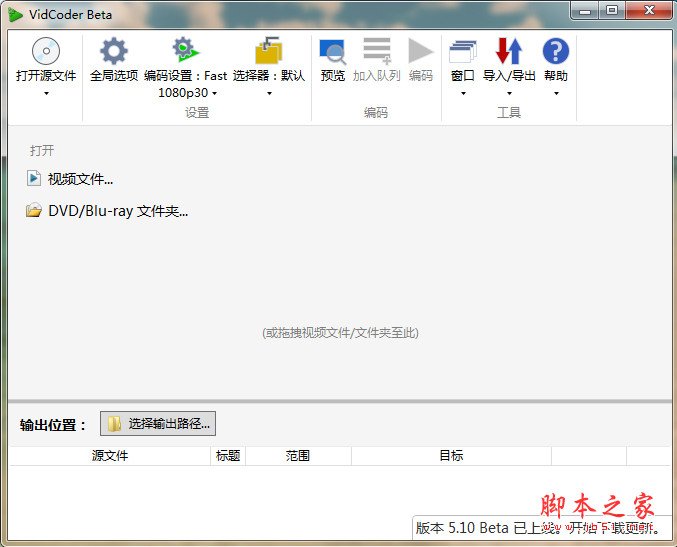Expand the 导入/导出 dropdown arrow
This screenshot has height=547, width=677.
tap(509, 93)
